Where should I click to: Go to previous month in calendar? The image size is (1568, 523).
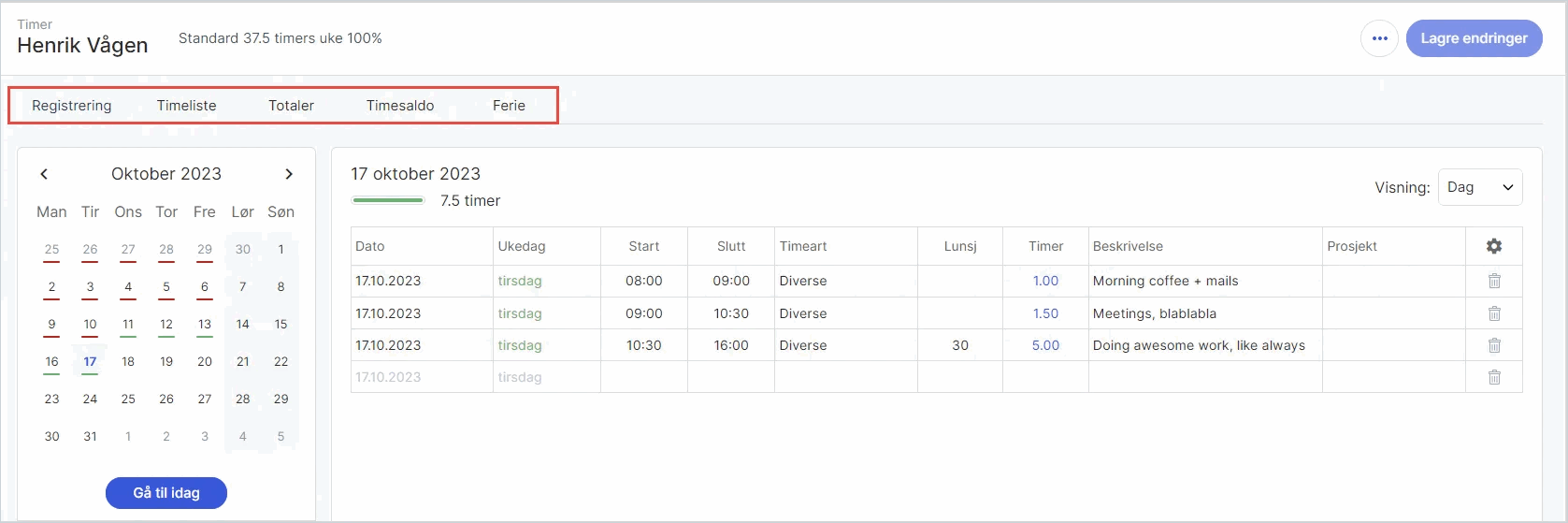pyautogui.click(x=44, y=174)
